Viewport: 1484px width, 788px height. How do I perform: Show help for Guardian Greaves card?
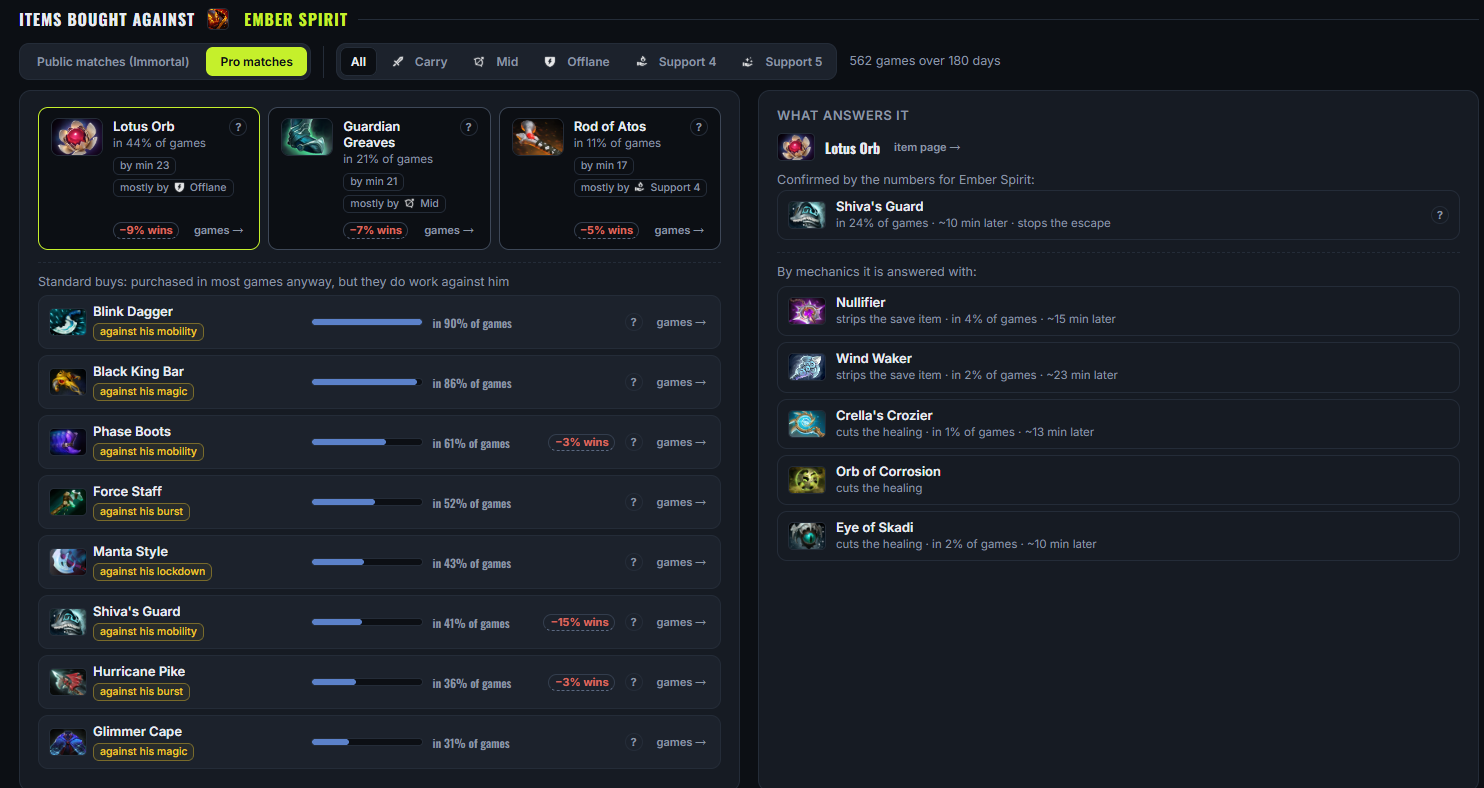click(x=469, y=127)
